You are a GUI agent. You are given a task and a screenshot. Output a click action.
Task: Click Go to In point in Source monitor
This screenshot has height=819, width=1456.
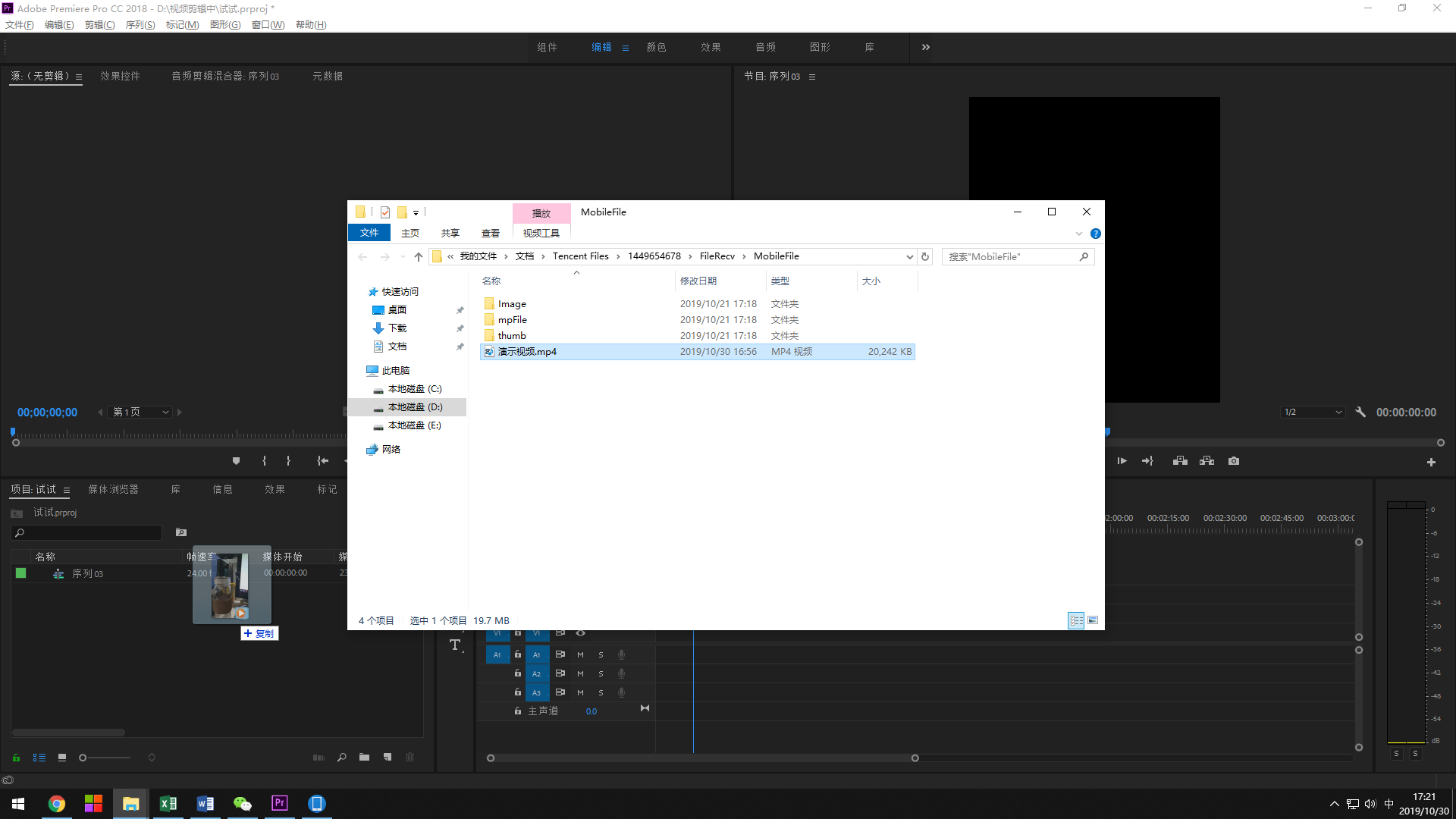tap(323, 461)
